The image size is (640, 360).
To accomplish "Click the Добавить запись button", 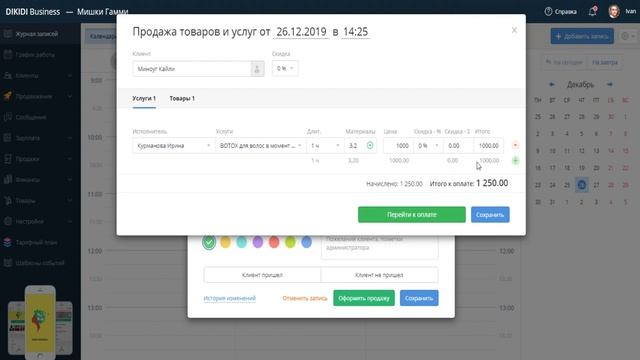I will coord(582,36).
